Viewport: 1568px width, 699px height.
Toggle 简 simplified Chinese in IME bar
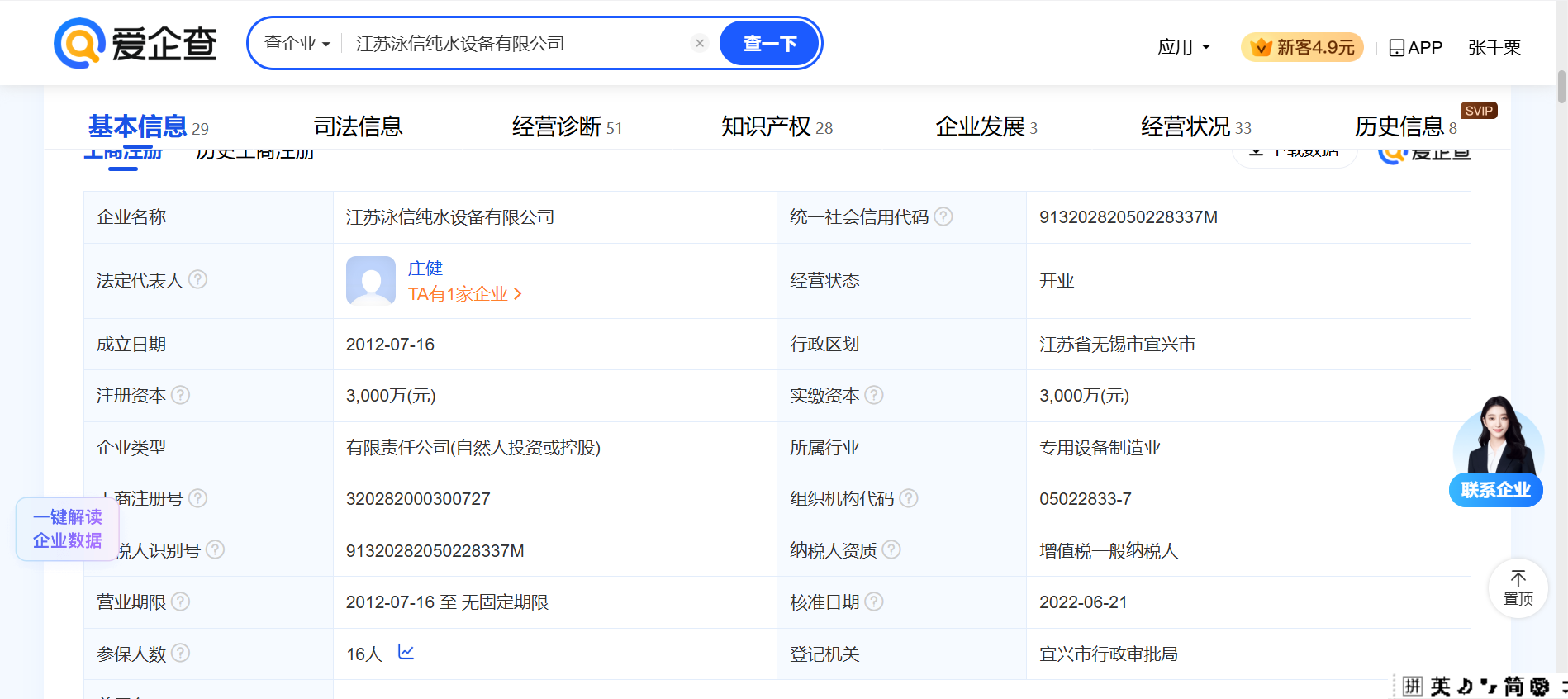point(1514,687)
